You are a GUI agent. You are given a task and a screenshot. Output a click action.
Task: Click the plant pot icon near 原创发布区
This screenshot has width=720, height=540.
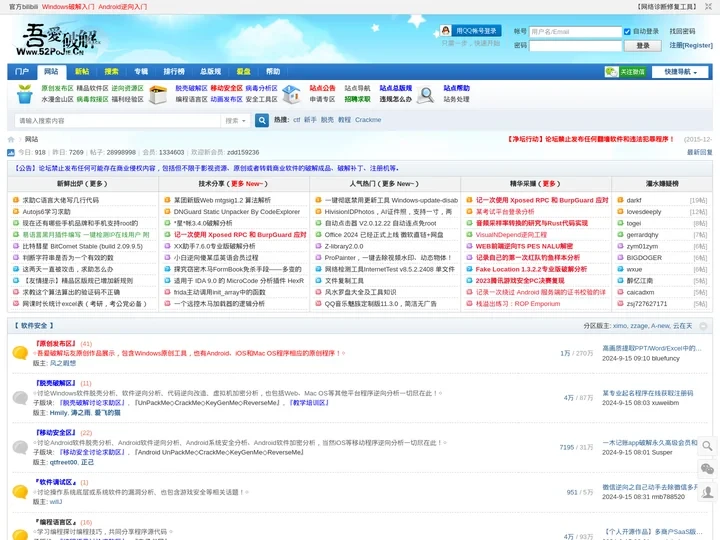pyautogui.click(x=25, y=94)
